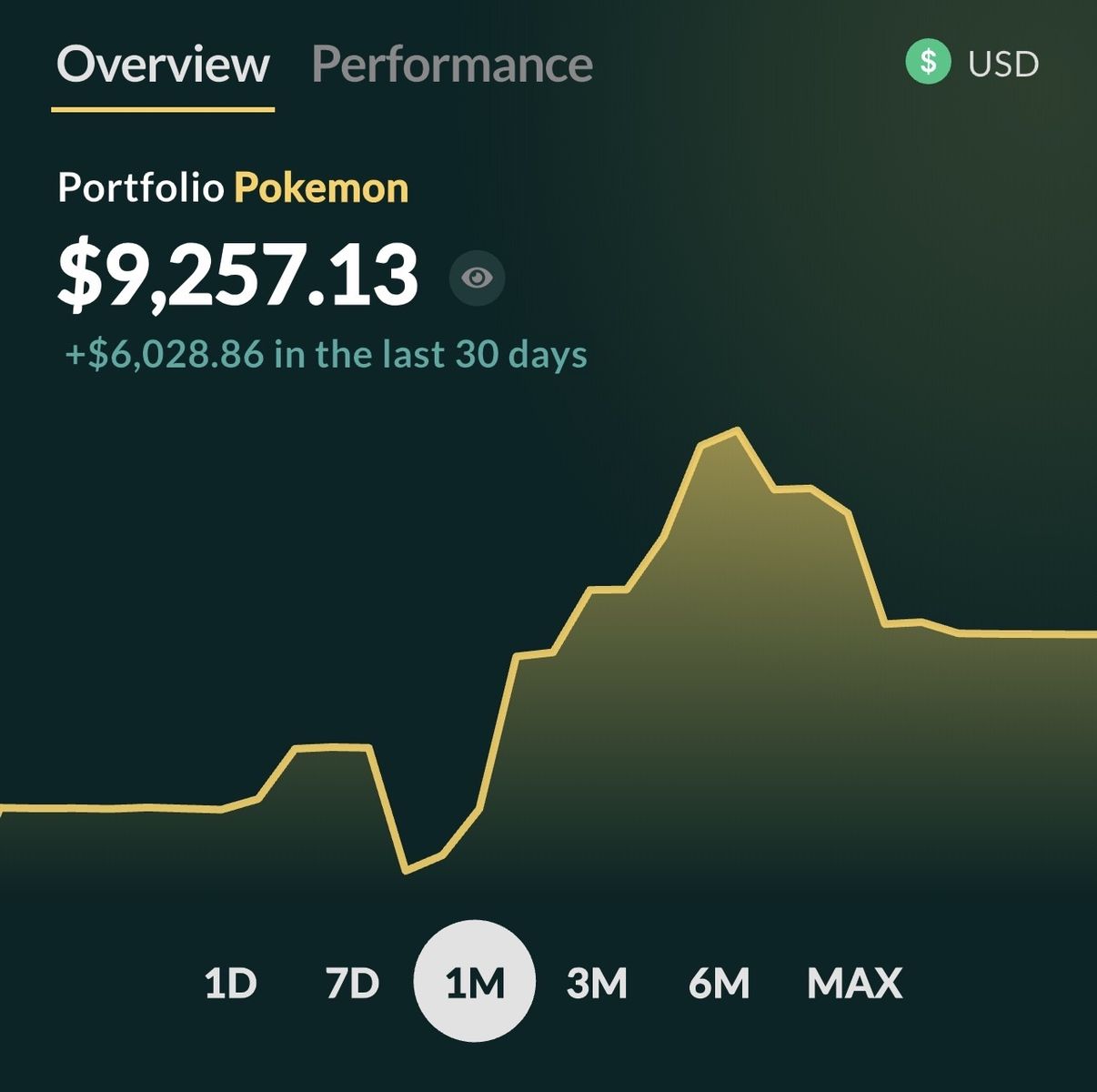Choose the 3M chart range
1097x1092 pixels.
coord(597,983)
